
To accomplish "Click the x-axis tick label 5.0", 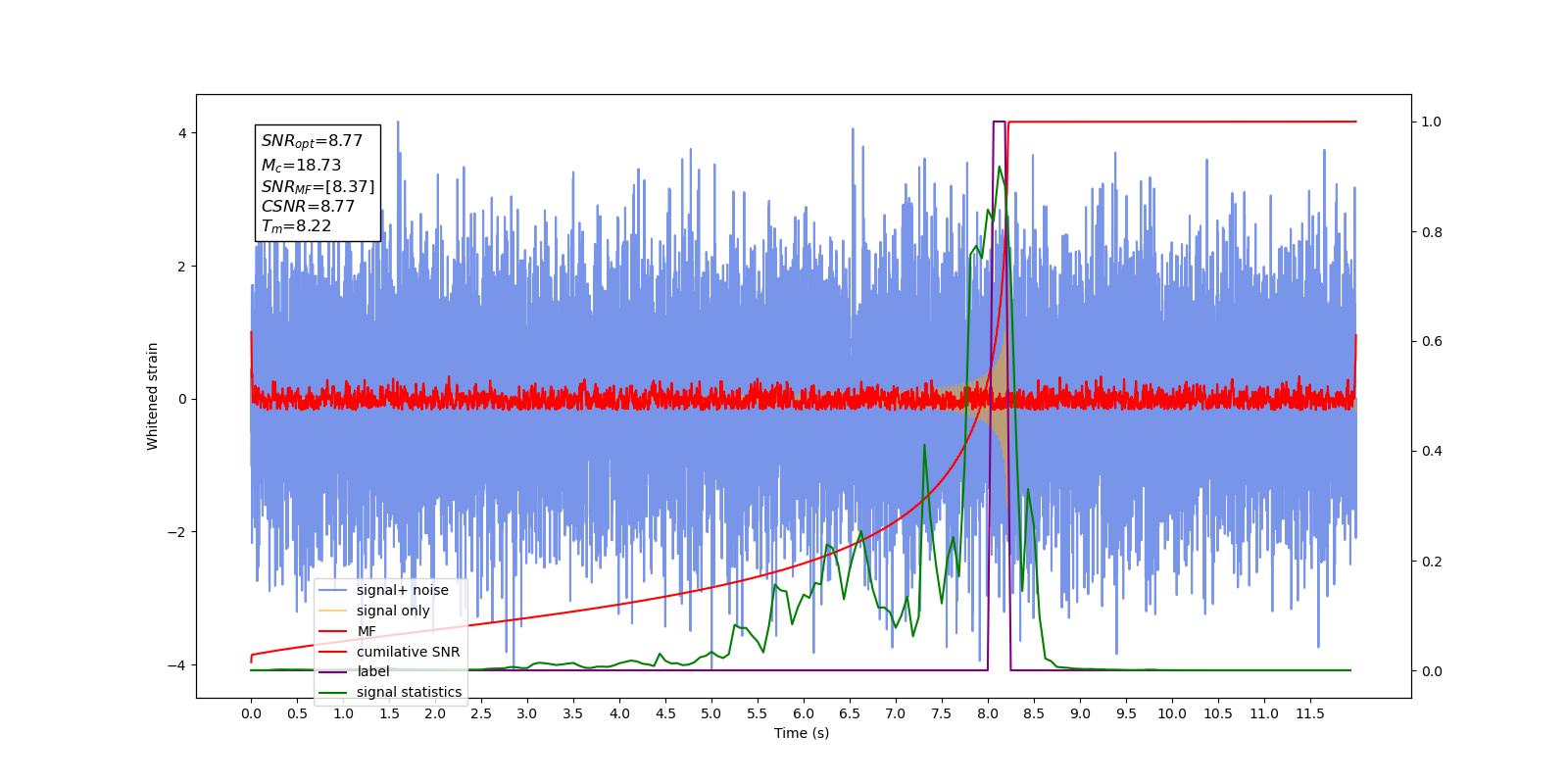I will tap(711, 713).
